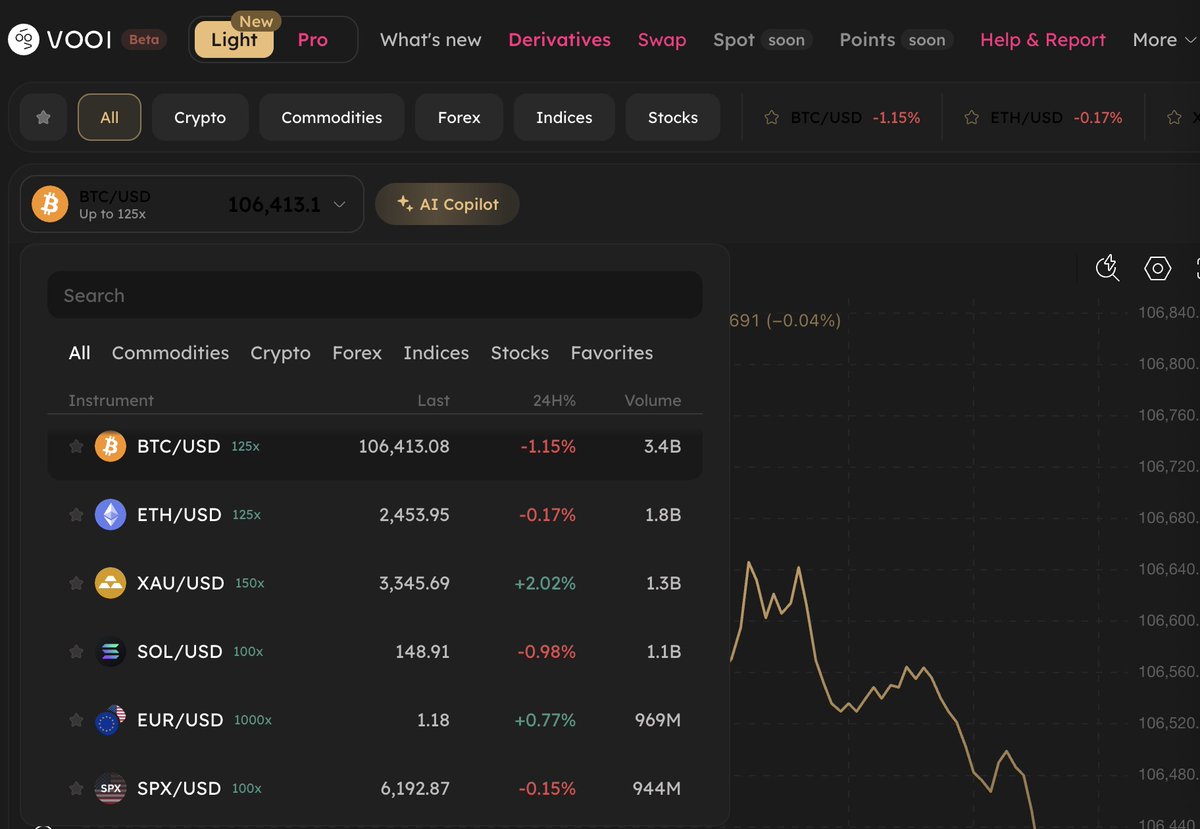Image resolution: width=1200 pixels, height=829 pixels.
Task: Select XAU/USD price 3,345.69
Action: tap(414, 583)
